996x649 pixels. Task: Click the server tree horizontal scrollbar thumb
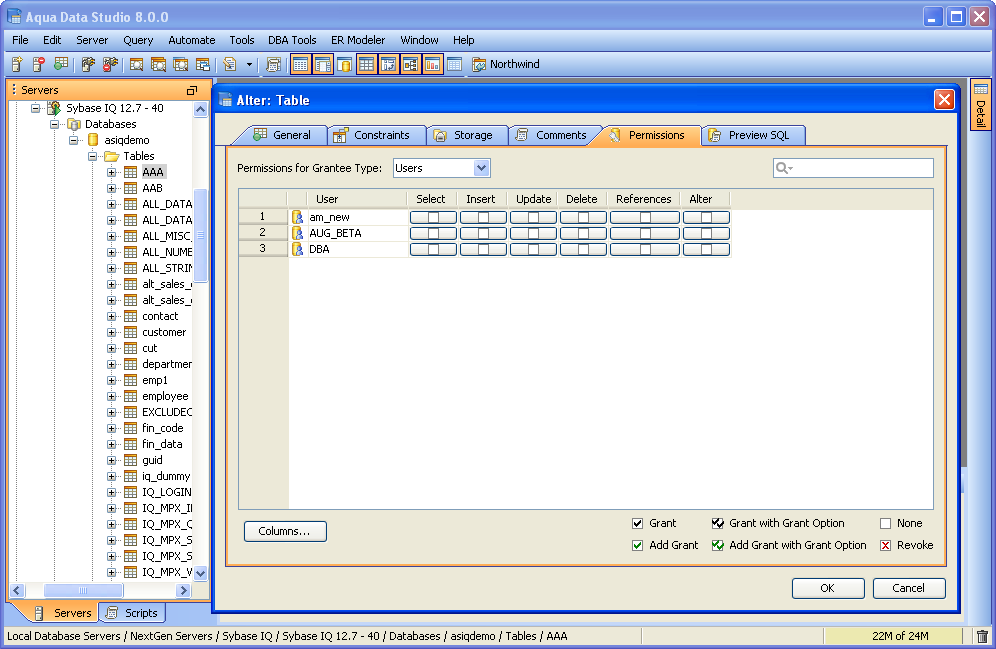83,591
